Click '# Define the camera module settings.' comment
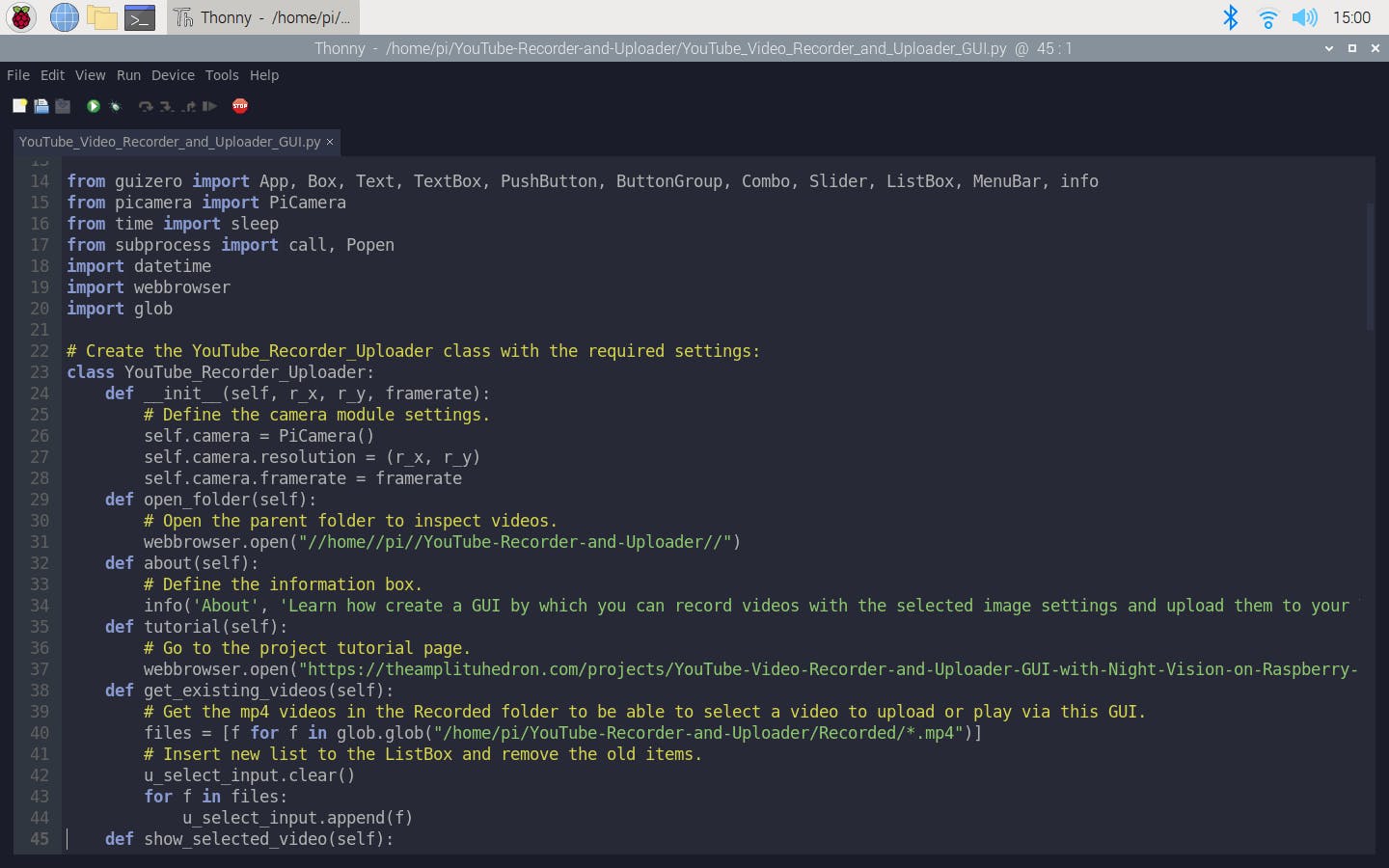1389x868 pixels. point(317,415)
